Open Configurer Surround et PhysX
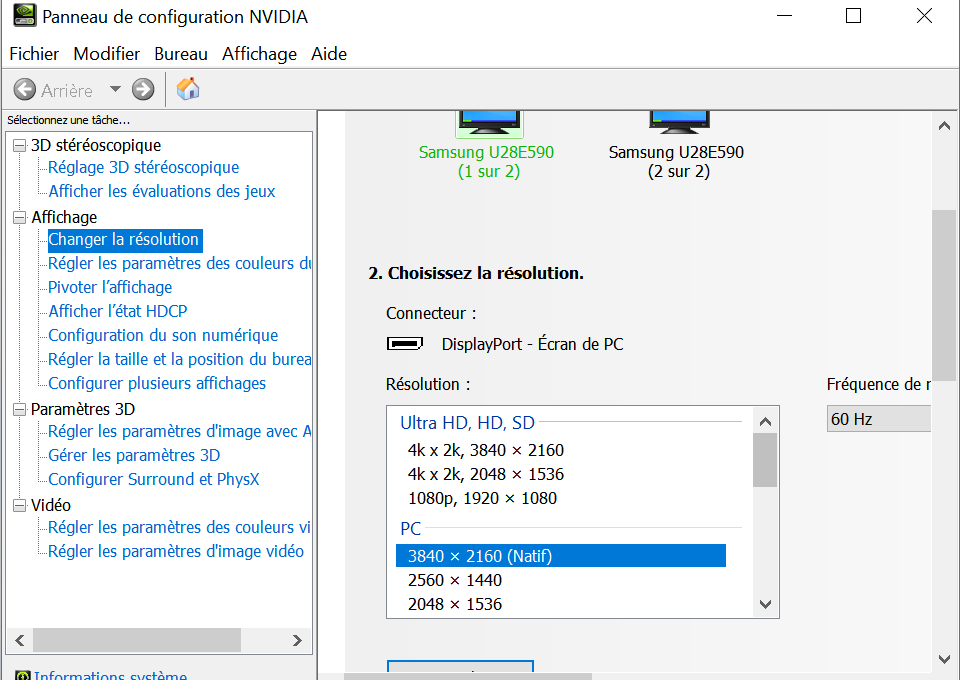The height and width of the screenshot is (680, 960). [154, 479]
